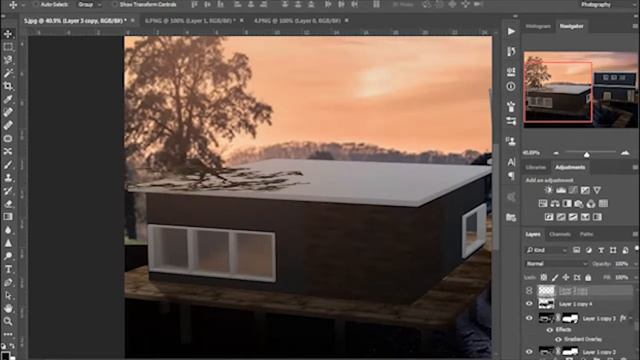Select the Path Selection tool

click(x=8, y=295)
